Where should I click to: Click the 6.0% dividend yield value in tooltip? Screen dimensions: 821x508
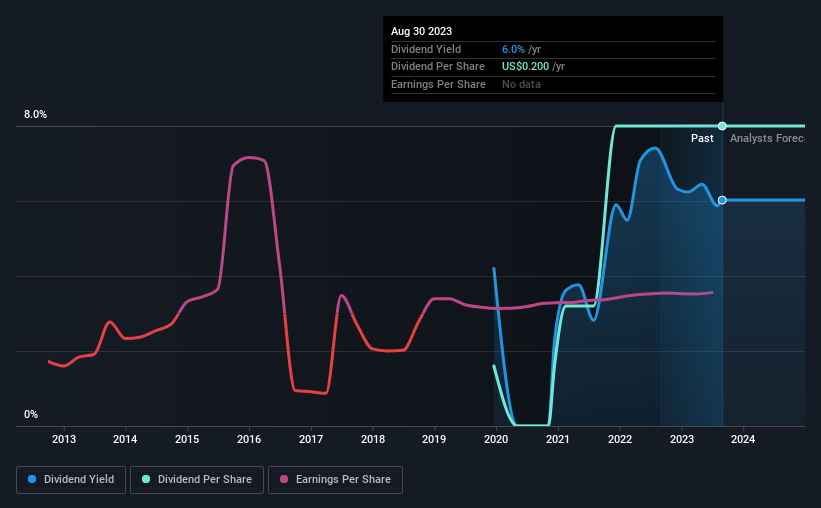coord(513,49)
